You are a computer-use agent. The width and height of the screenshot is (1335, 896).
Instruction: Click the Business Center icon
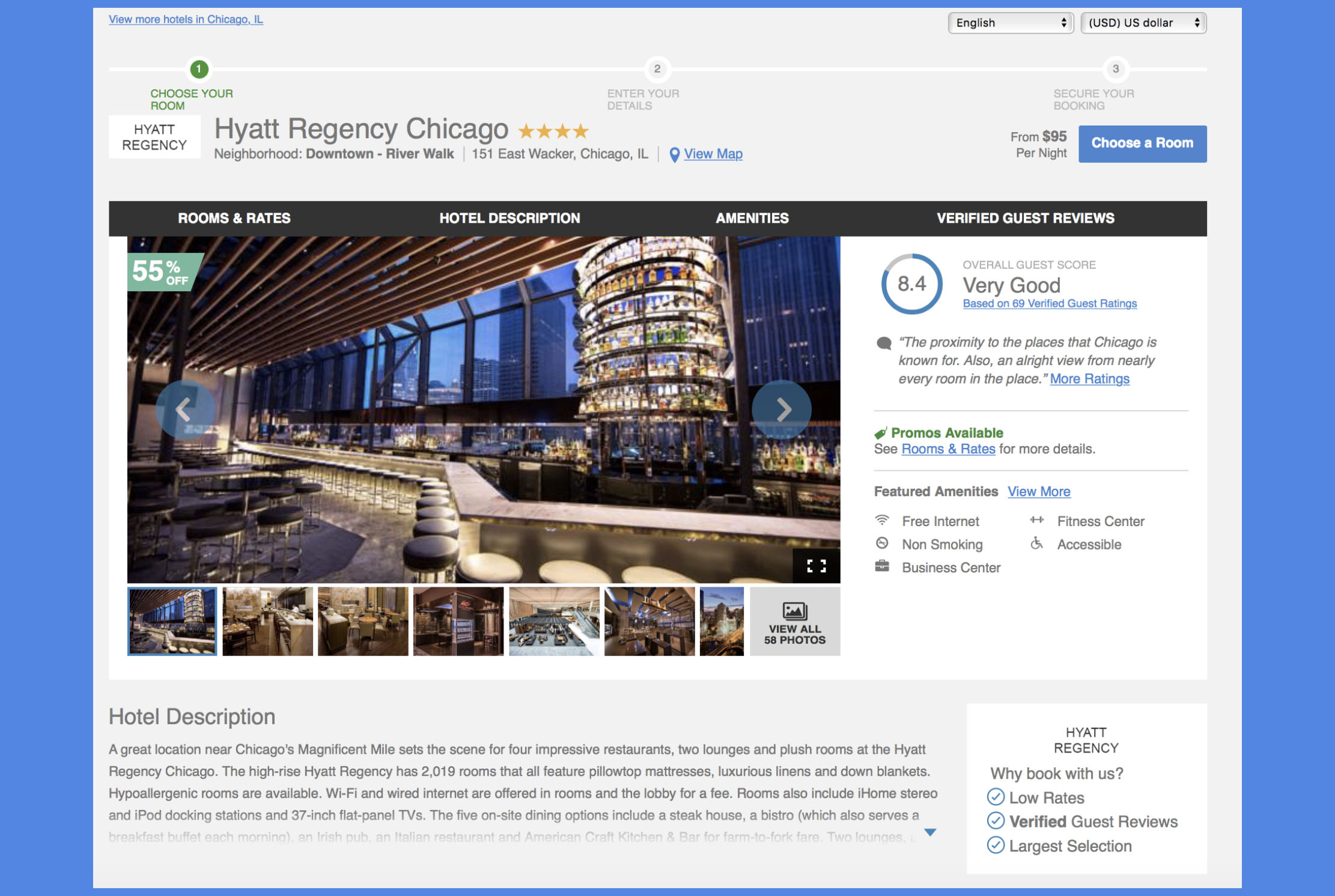(x=883, y=567)
